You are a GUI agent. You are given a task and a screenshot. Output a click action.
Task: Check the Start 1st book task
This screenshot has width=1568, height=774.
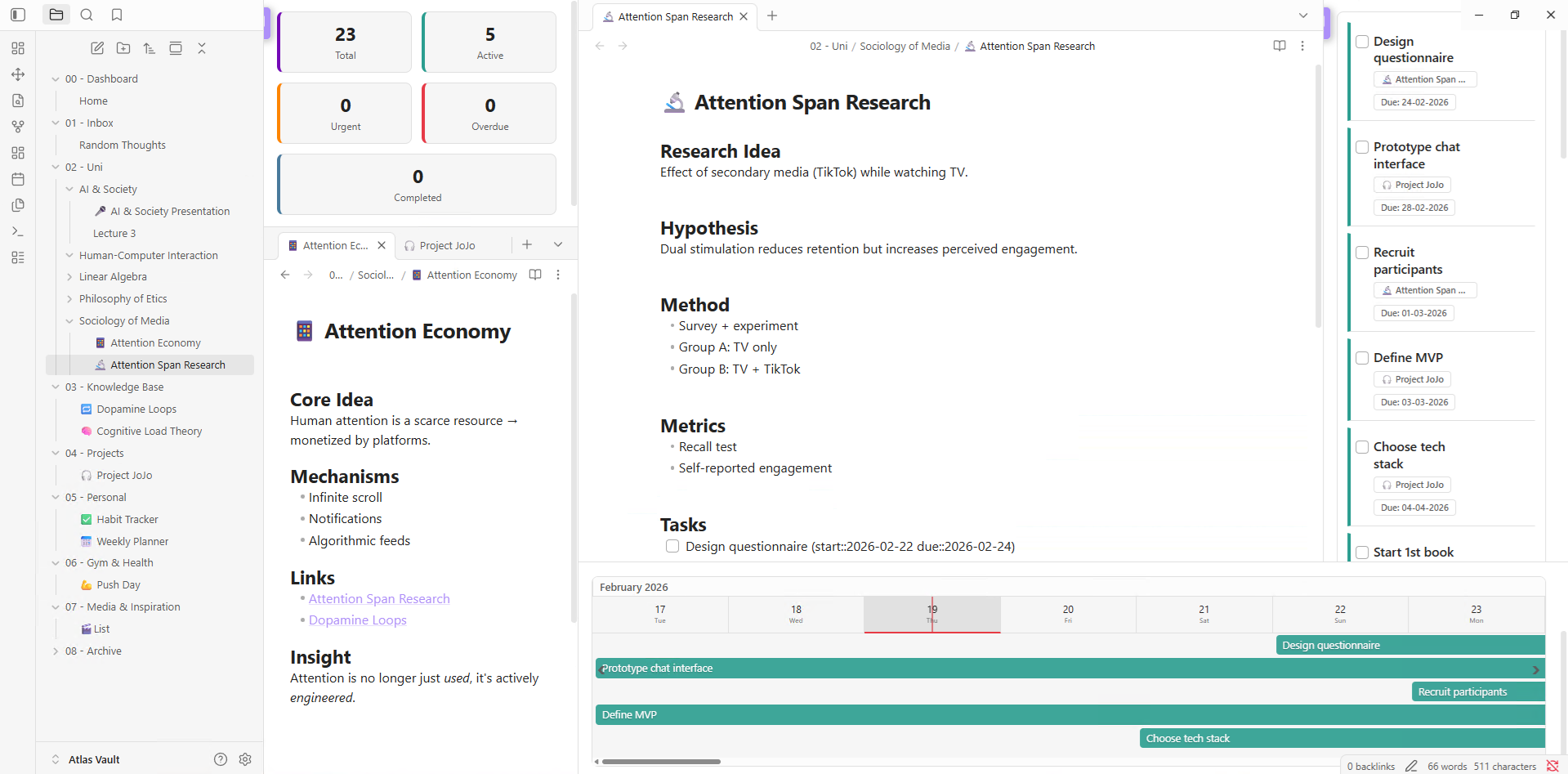point(1362,553)
